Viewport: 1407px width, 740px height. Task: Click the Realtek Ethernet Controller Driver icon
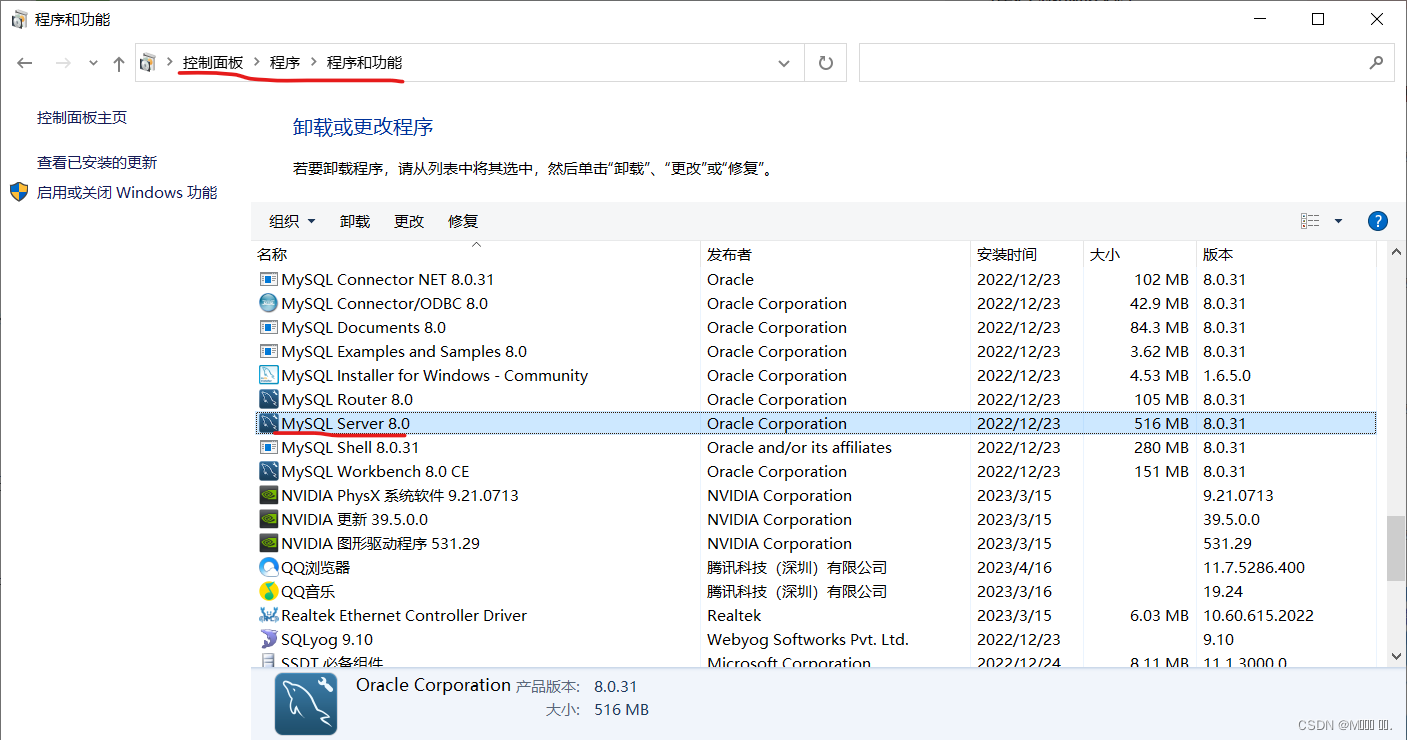(268, 615)
